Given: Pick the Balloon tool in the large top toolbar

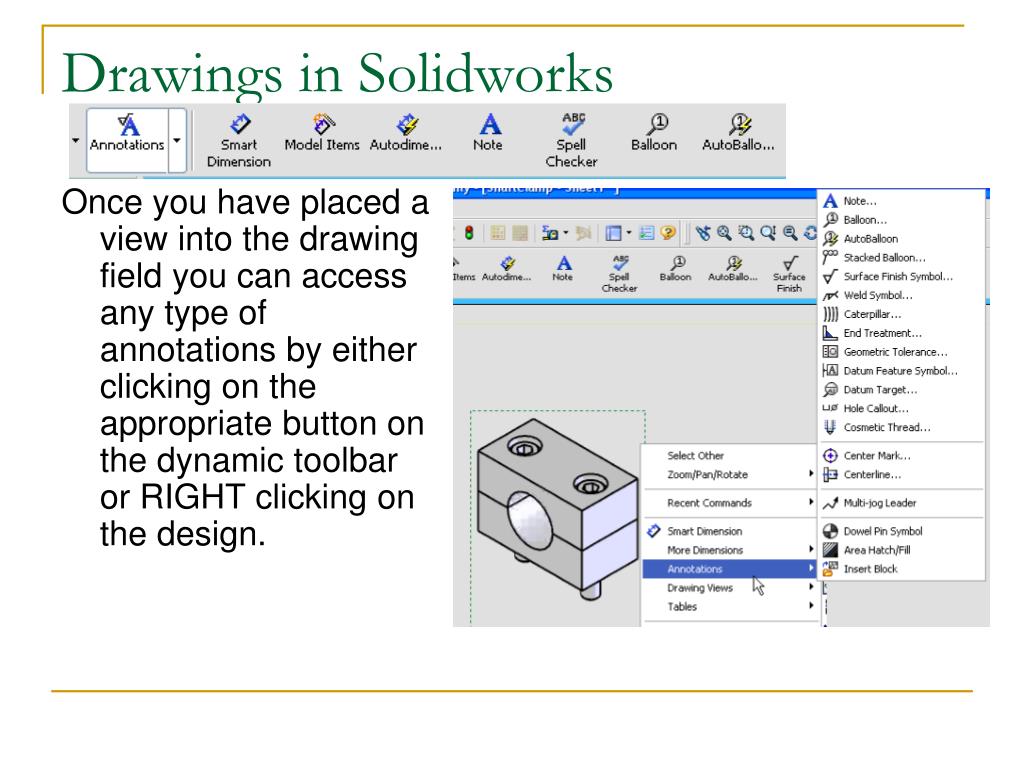Looking at the screenshot, I should (x=654, y=133).
